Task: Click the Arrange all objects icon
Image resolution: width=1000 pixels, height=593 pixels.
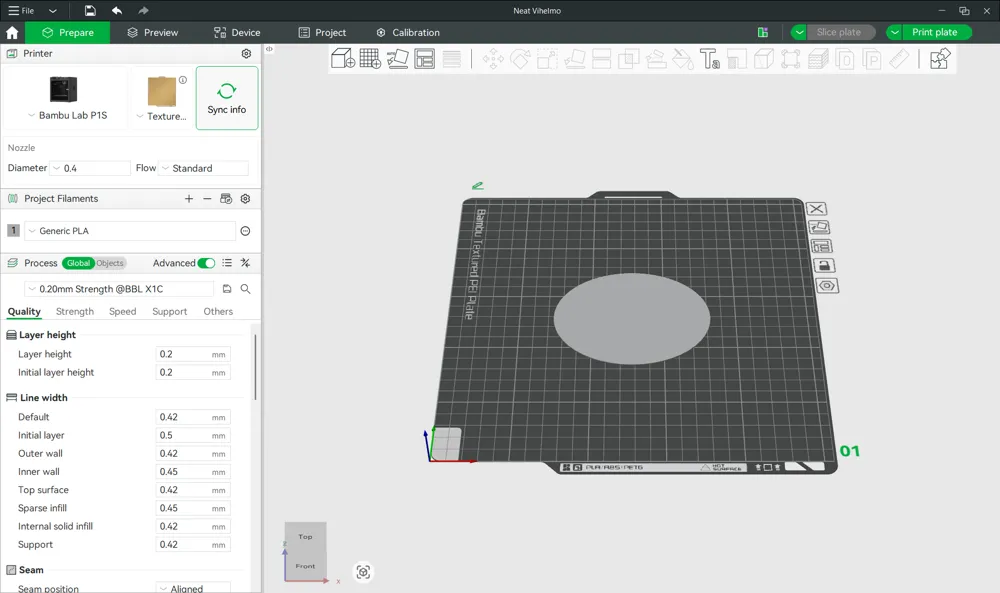Action: (x=424, y=59)
